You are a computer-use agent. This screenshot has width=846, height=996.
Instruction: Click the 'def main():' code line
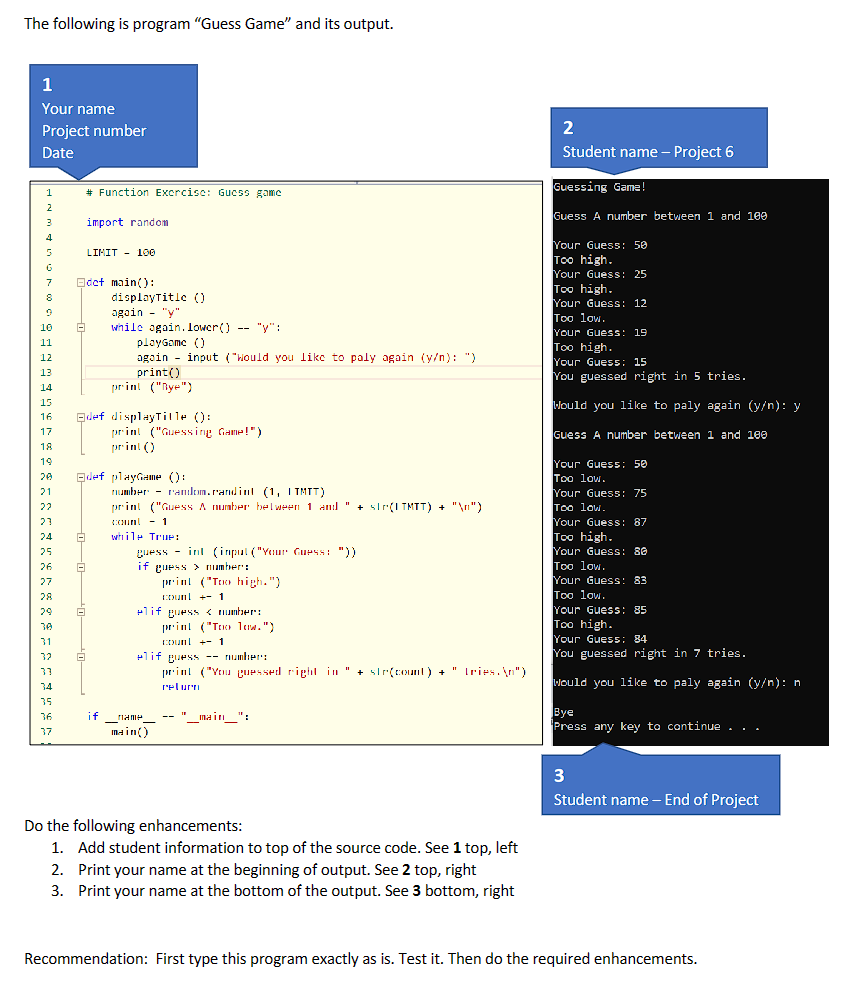coord(120,283)
